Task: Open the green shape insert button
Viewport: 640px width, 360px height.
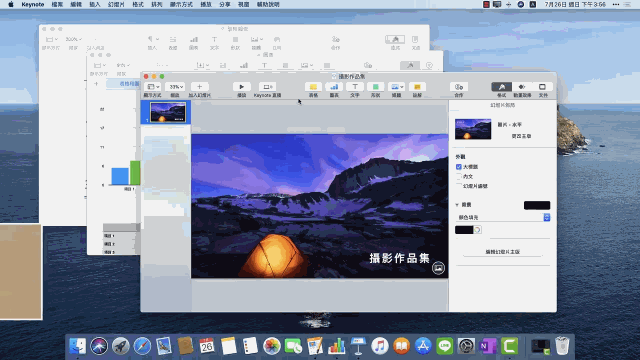Action: (376, 87)
